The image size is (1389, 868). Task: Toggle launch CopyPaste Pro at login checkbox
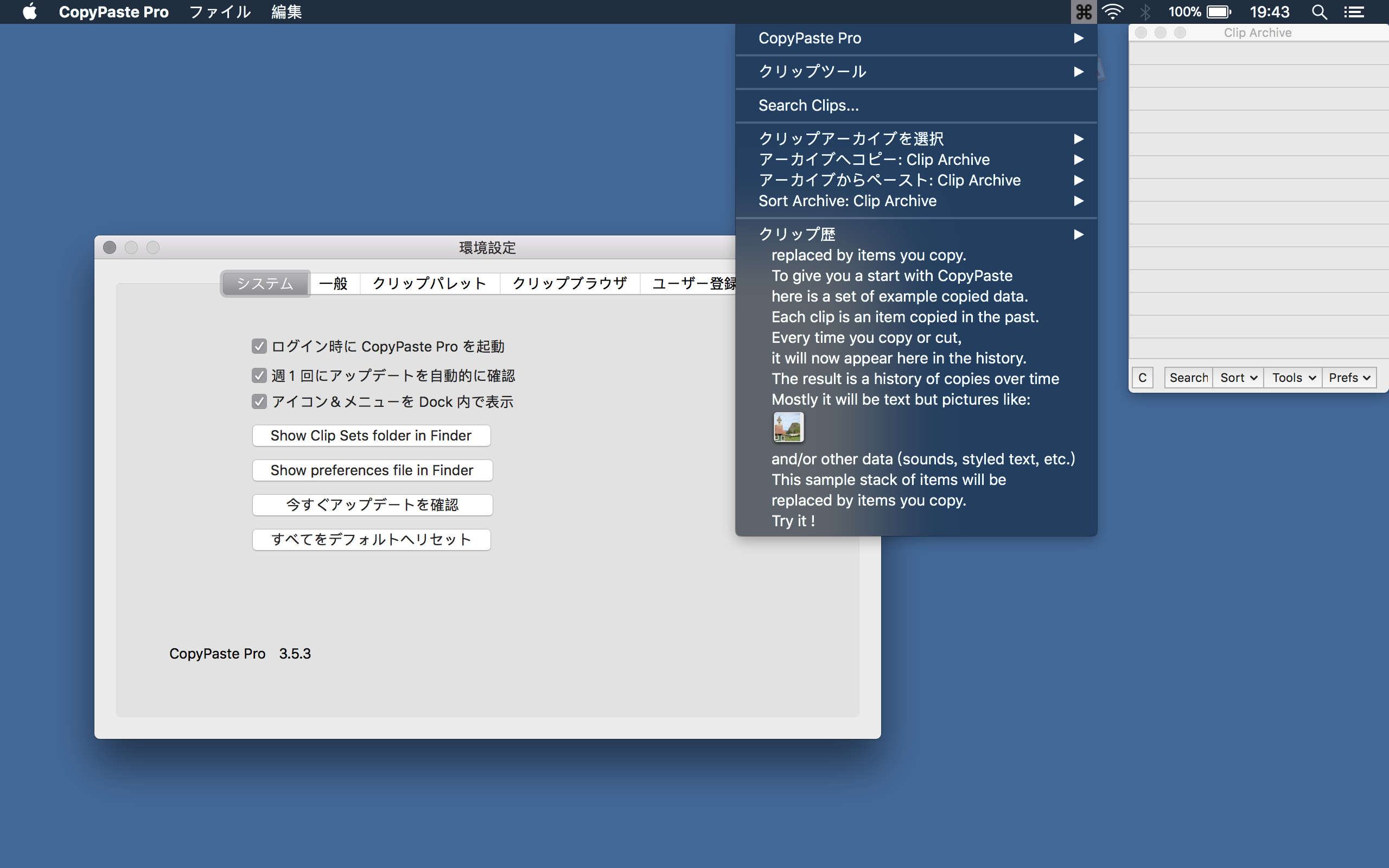[x=259, y=346]
